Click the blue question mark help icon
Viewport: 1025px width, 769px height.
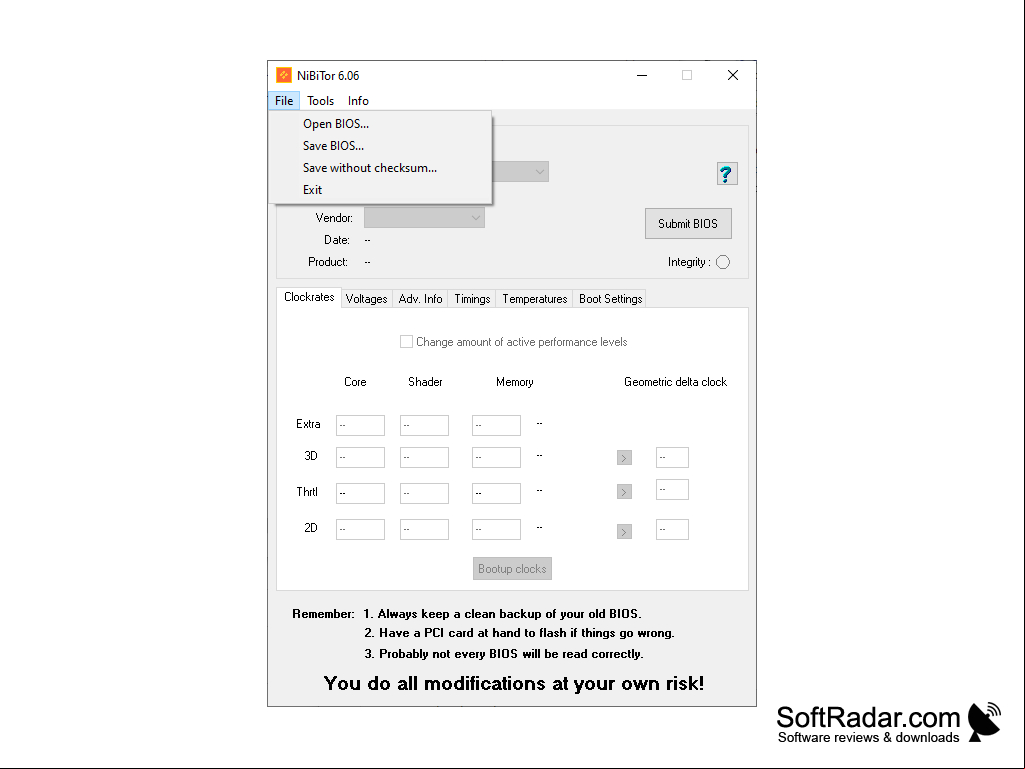point(727,174)
